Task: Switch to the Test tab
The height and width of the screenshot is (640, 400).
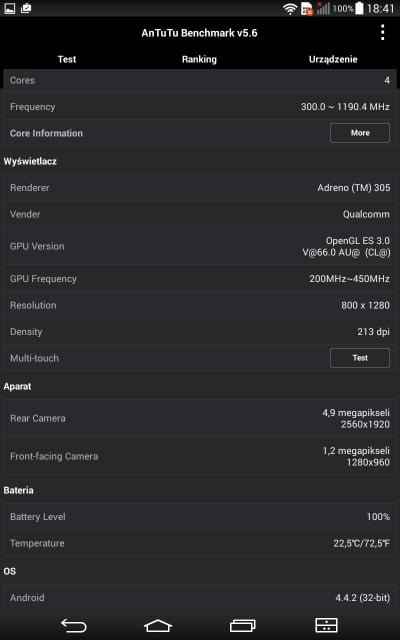Action: point(67,59)
